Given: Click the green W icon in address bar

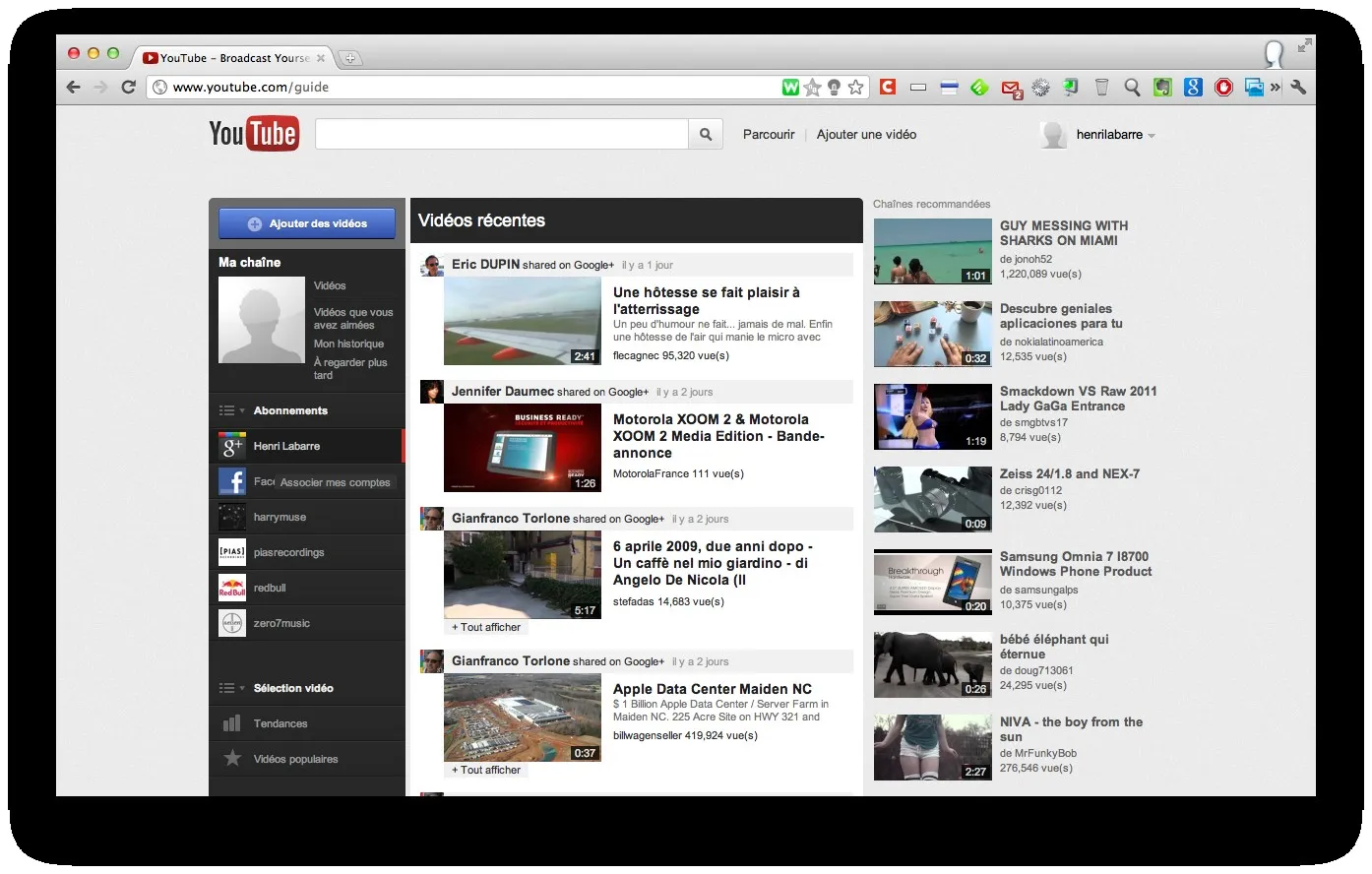Looking at the screenshot, I should [x=790, y=87].
